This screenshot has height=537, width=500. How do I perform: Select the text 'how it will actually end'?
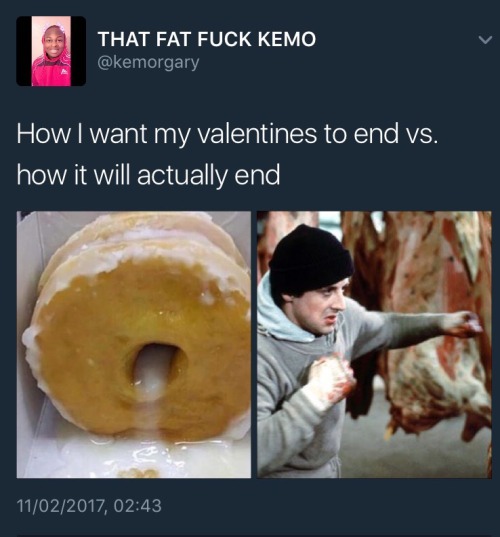(148, 175)
